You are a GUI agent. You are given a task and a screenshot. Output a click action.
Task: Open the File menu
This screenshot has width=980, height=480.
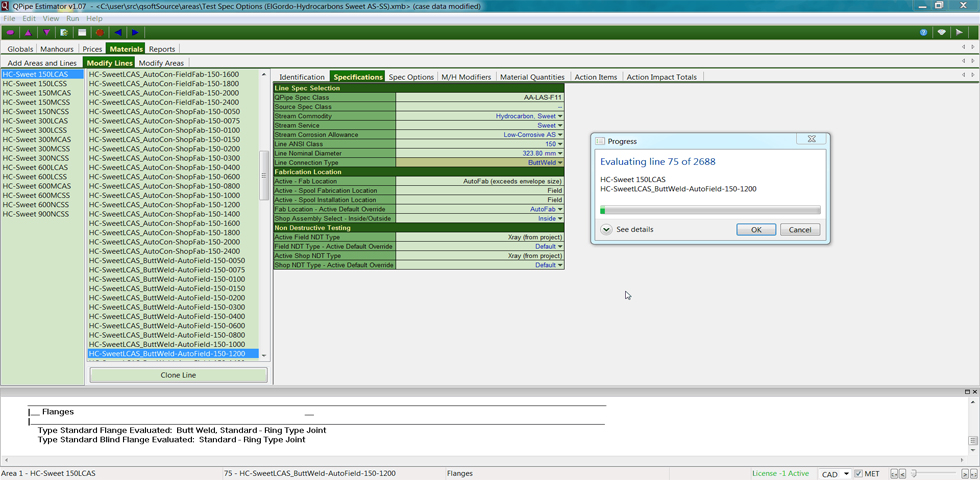point(9,19)
